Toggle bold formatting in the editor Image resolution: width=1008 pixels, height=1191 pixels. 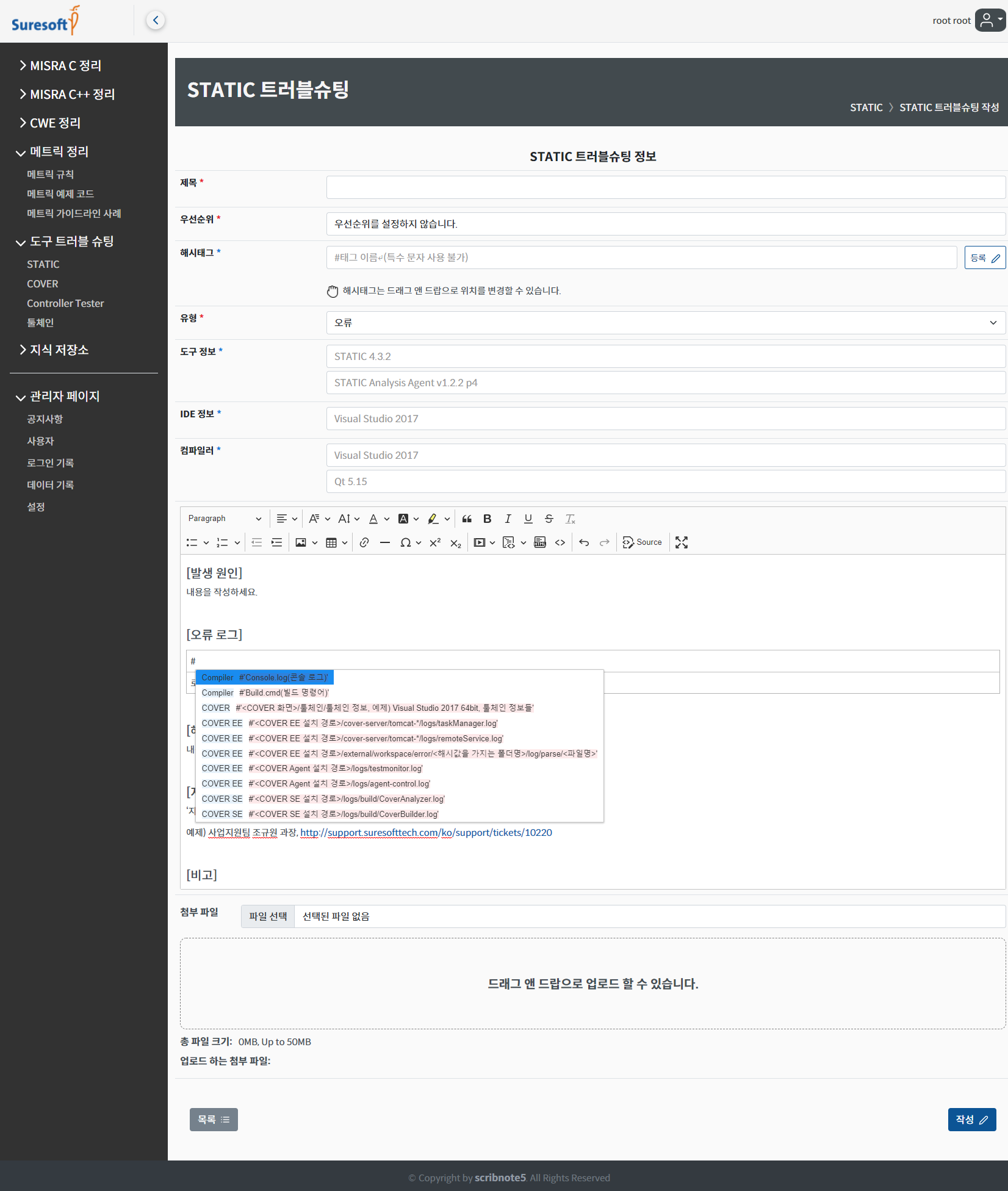pos(487,519)
